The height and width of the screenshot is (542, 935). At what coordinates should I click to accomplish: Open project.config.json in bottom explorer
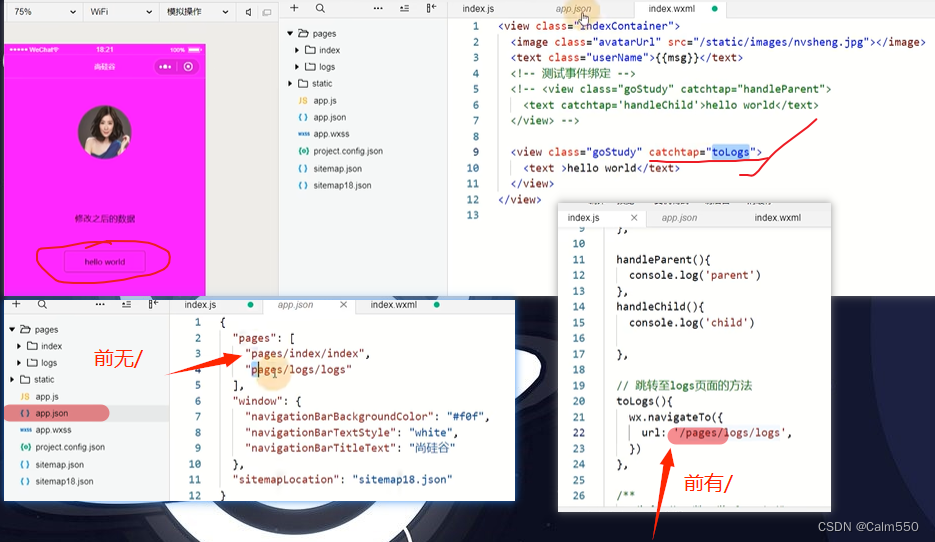tap(70, 447)
